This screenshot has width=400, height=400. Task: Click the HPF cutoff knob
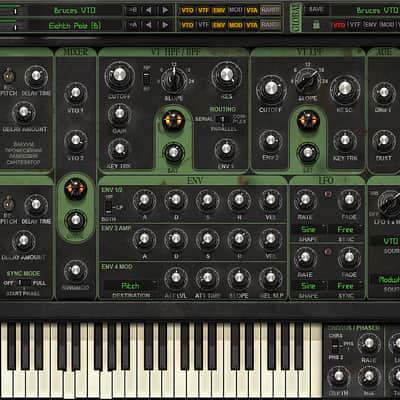[119, 75]
